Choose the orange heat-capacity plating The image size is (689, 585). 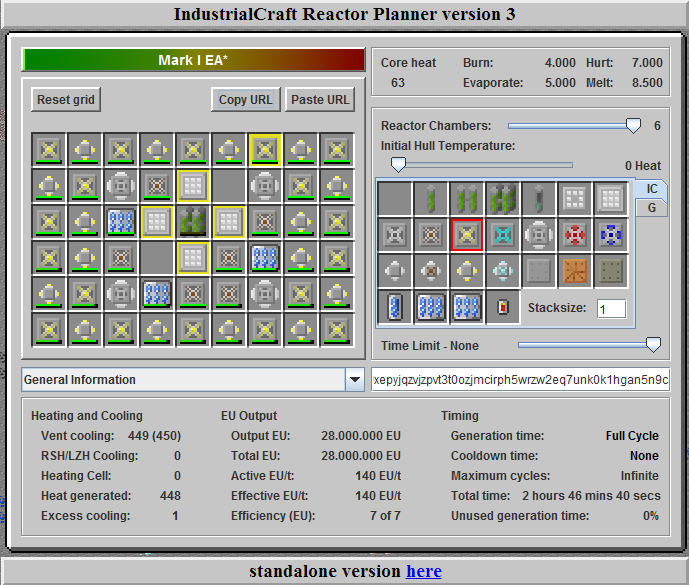(576, 271)
